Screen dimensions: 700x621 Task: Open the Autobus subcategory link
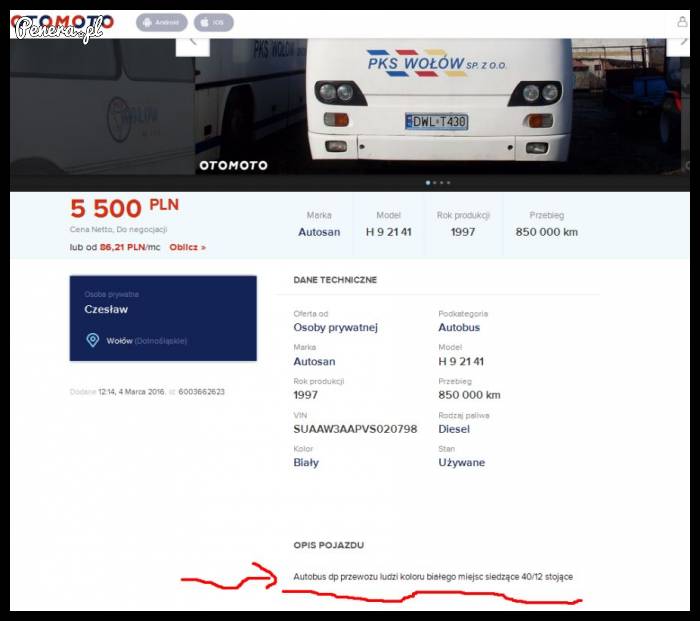pyautogui.click(x=459, y=328)
